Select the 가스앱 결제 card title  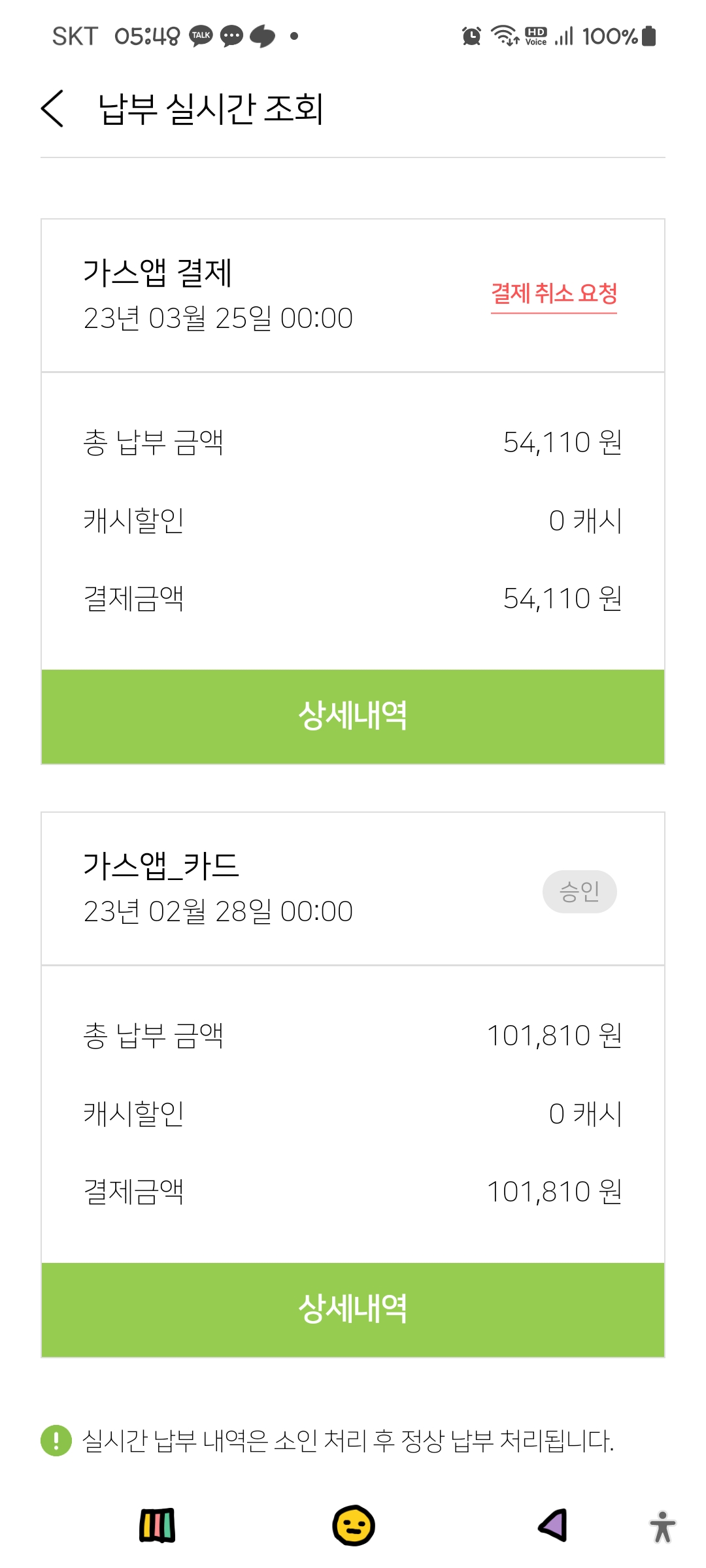[158, 272]
